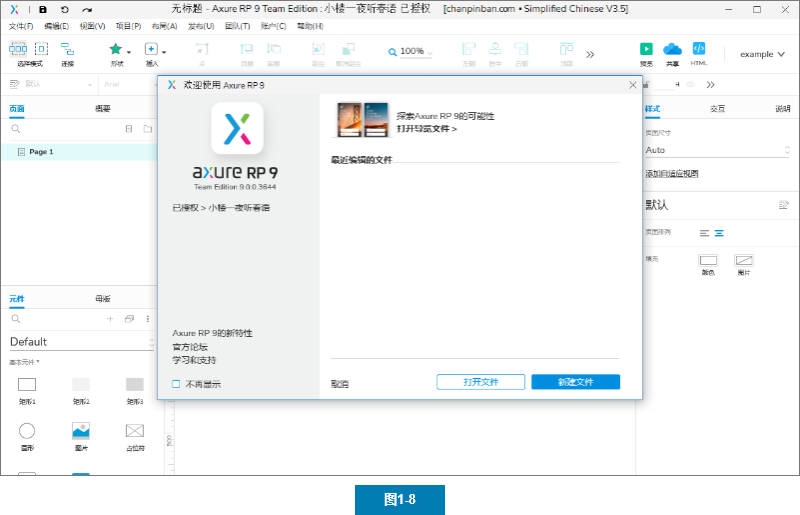Click 取消 in welcome dialog
This screenshot has width=800, height=515.
click(x=340, y=384)
